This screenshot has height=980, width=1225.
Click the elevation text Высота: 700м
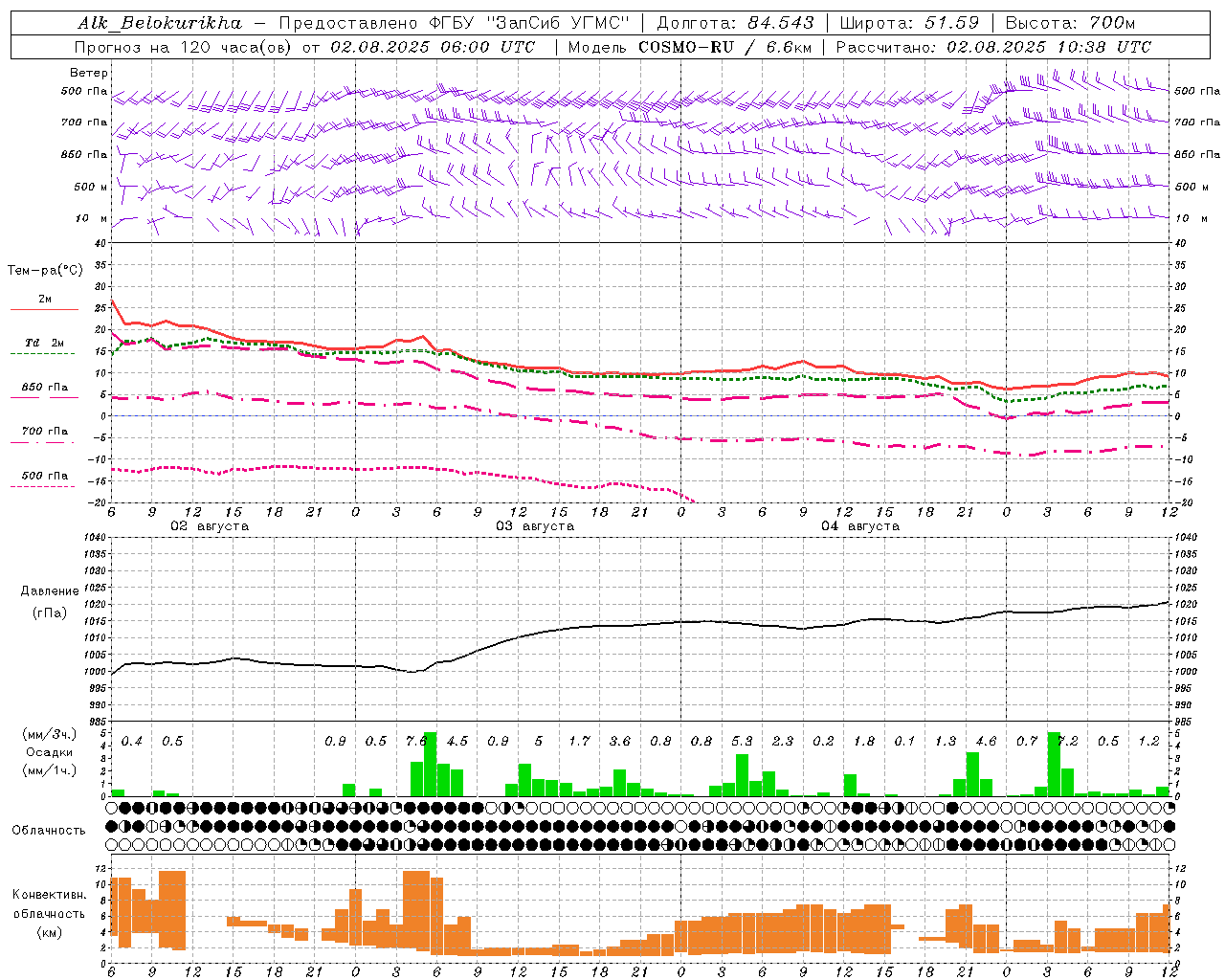point(1070,23)
